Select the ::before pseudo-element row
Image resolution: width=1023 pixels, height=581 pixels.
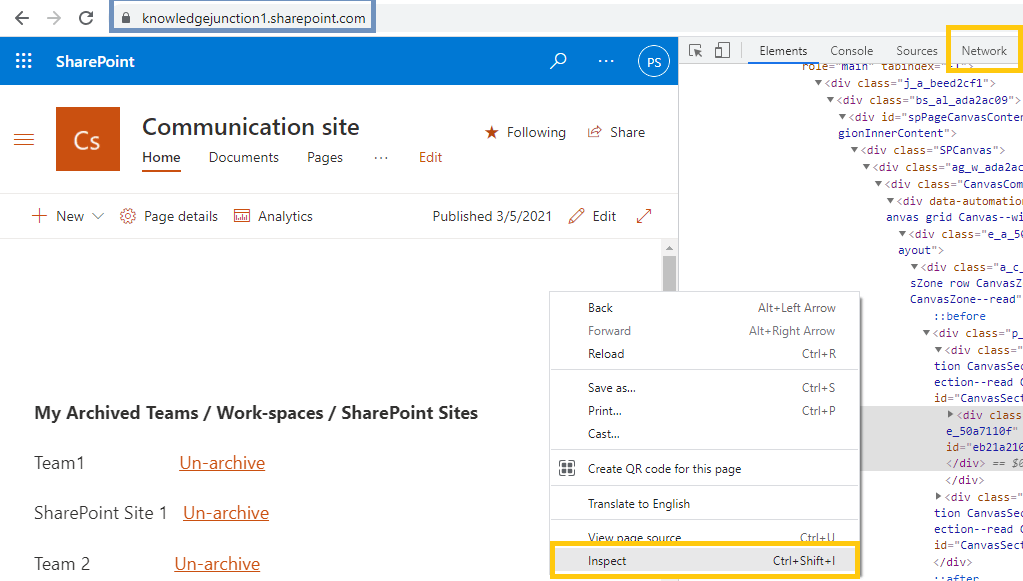[x=959, y=316]
